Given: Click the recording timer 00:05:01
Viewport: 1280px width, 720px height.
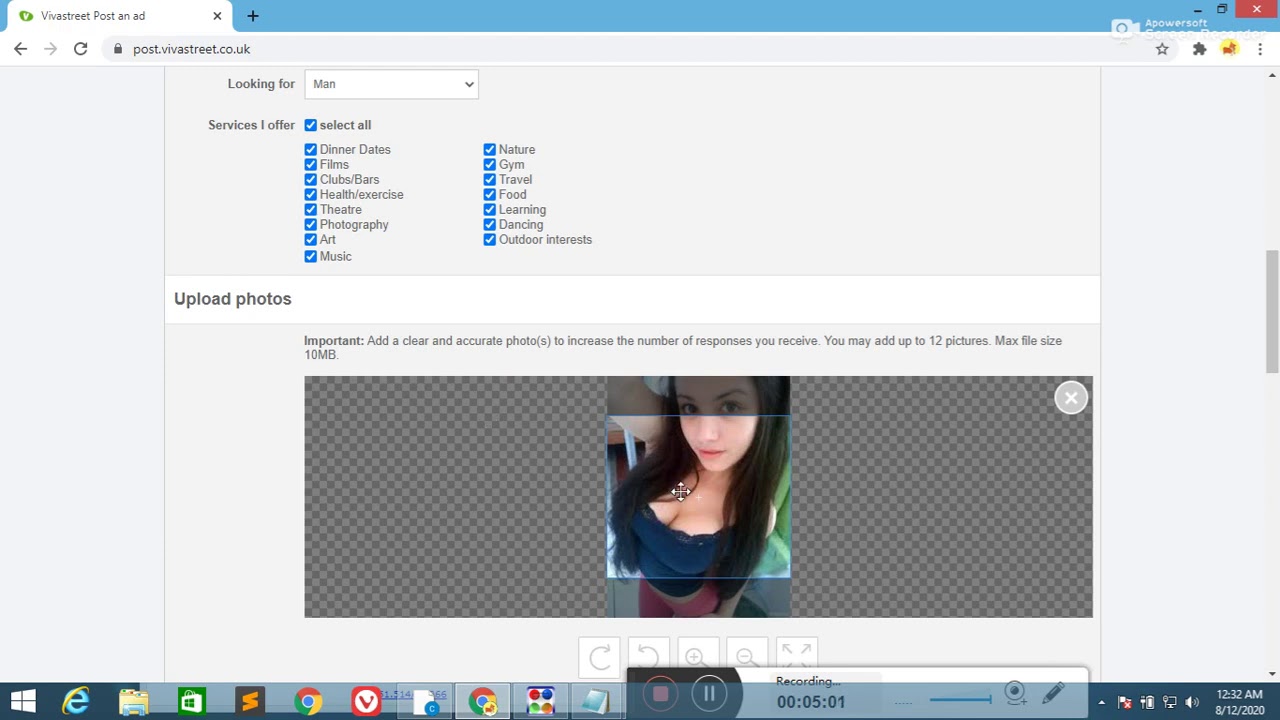Looking at the screenshot, I should point(811,702).
